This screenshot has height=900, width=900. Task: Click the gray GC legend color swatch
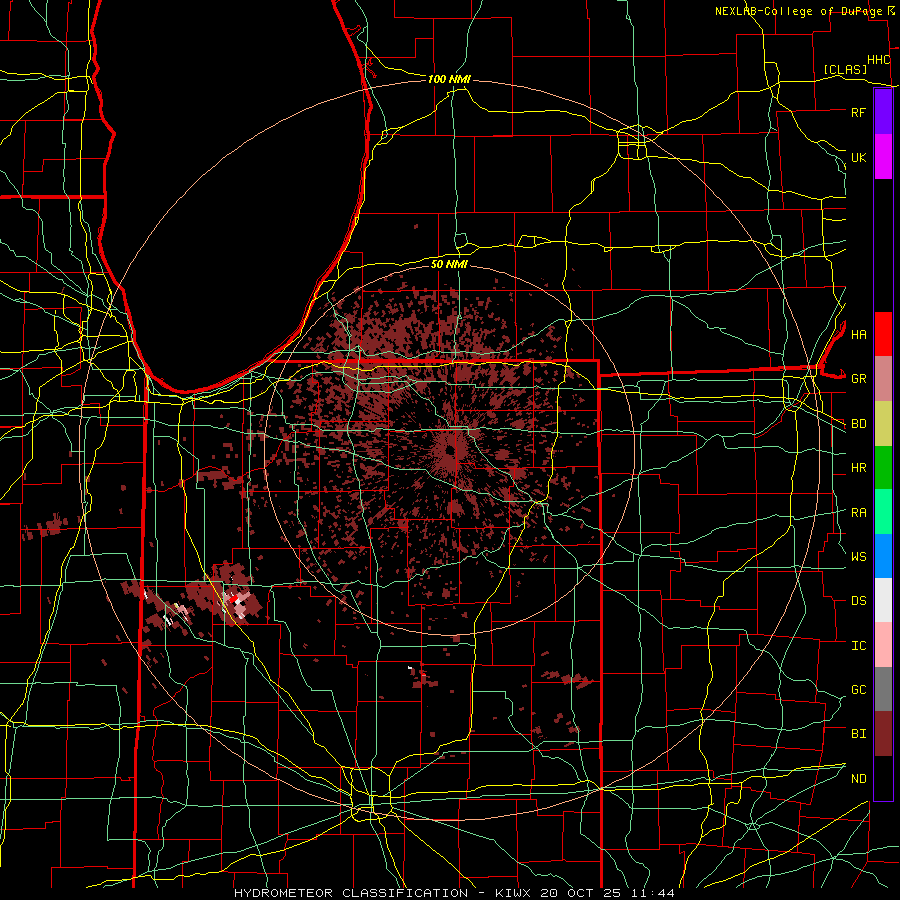[x=883, y=689]
